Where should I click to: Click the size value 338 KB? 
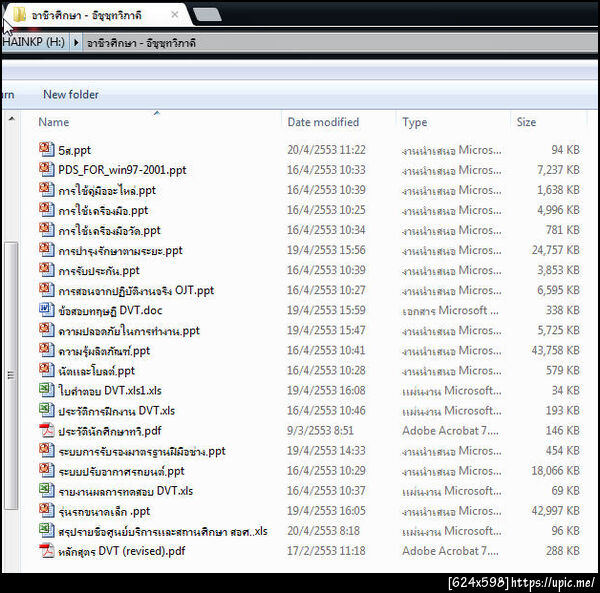562,310
